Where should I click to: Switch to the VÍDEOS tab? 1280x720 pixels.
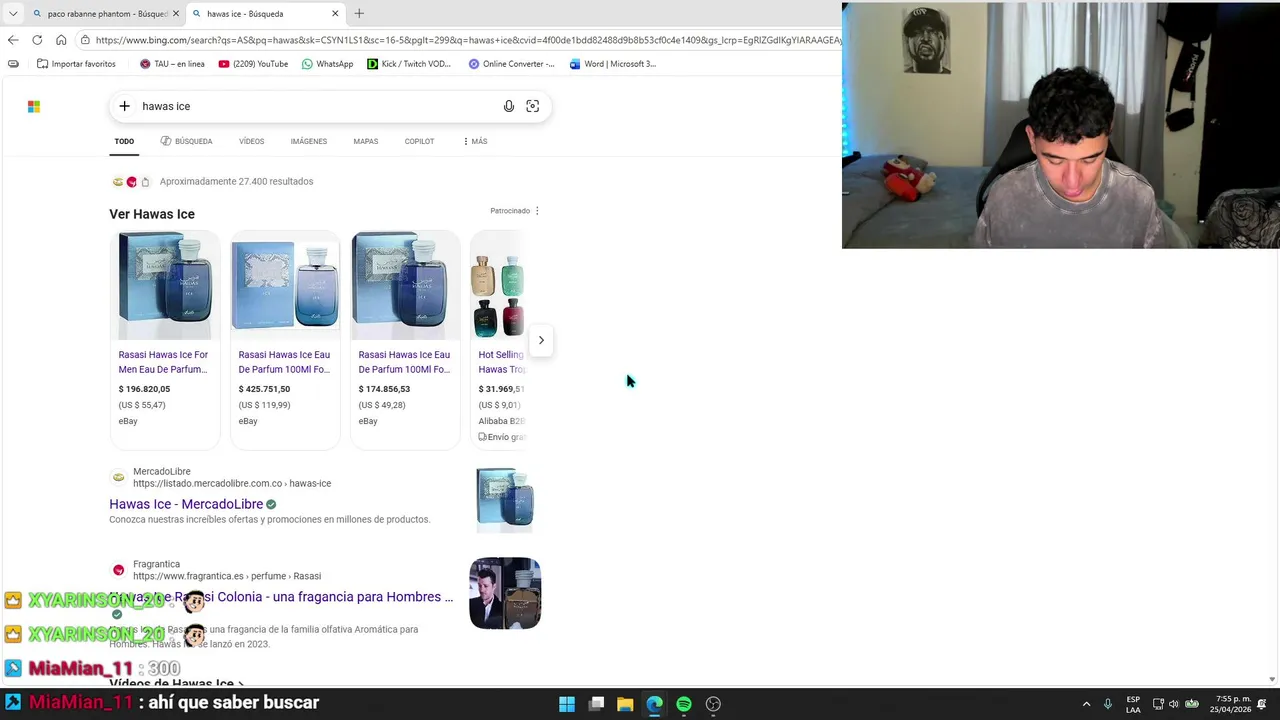pyautogui.click(x=251, y=142)
